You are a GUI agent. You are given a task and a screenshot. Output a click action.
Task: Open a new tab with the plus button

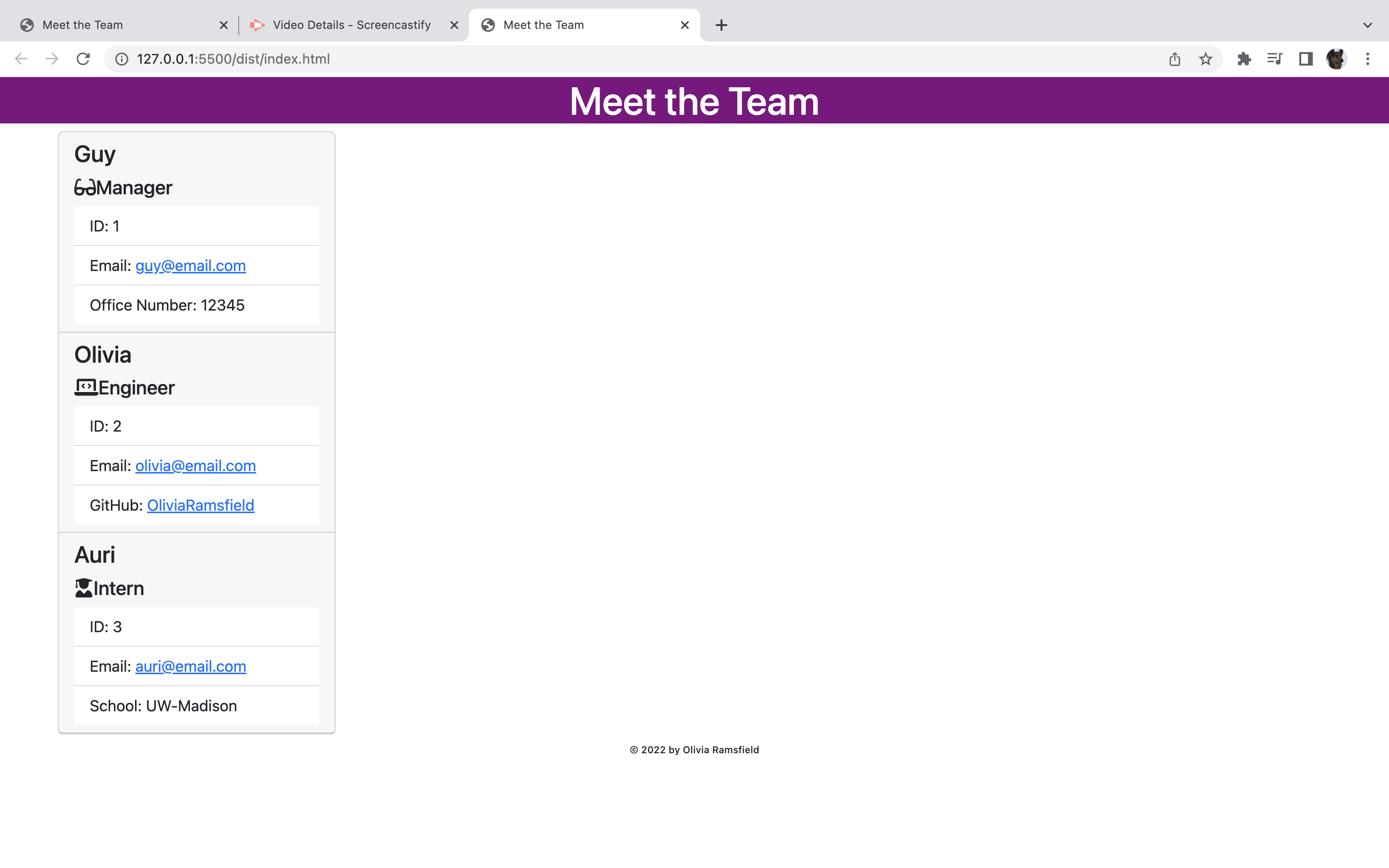click(x=721, y=25)
